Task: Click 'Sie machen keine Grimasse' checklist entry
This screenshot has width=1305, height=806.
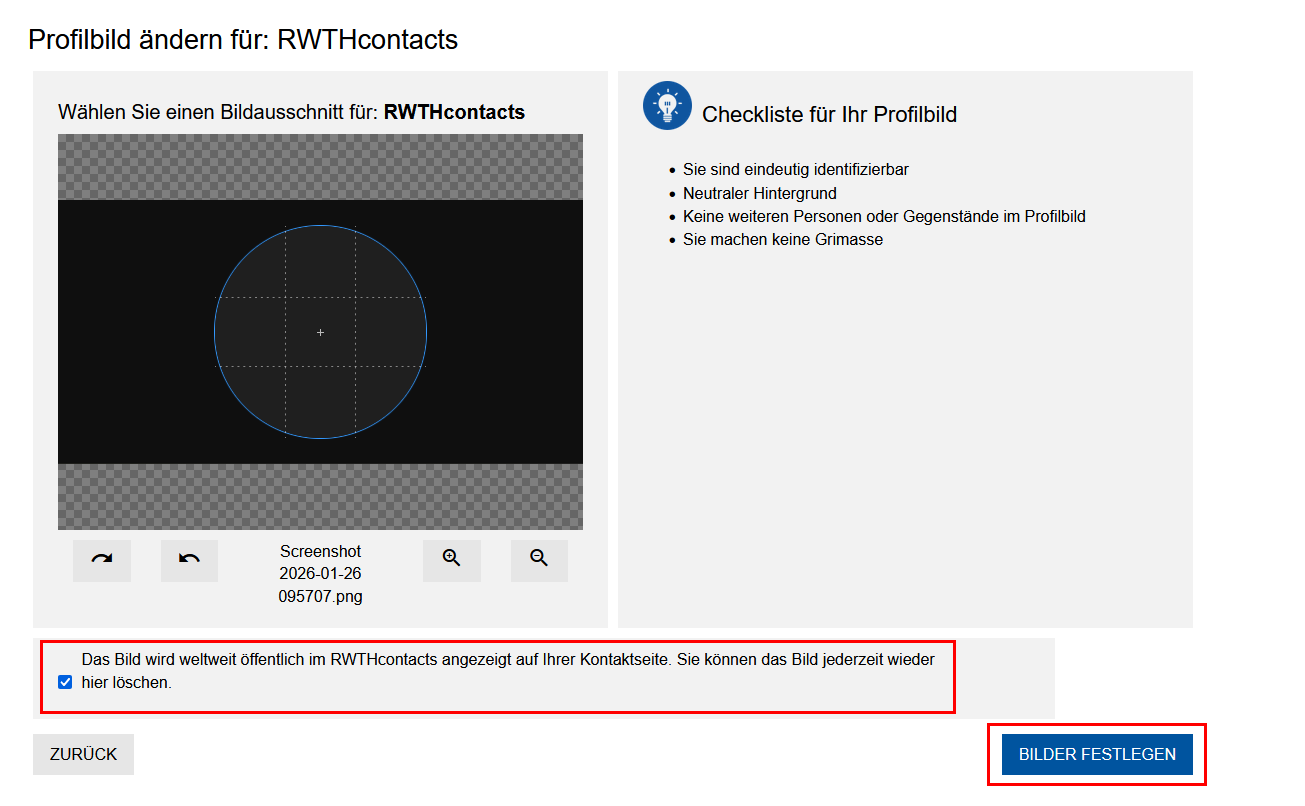Action: [x=782, y=240]
